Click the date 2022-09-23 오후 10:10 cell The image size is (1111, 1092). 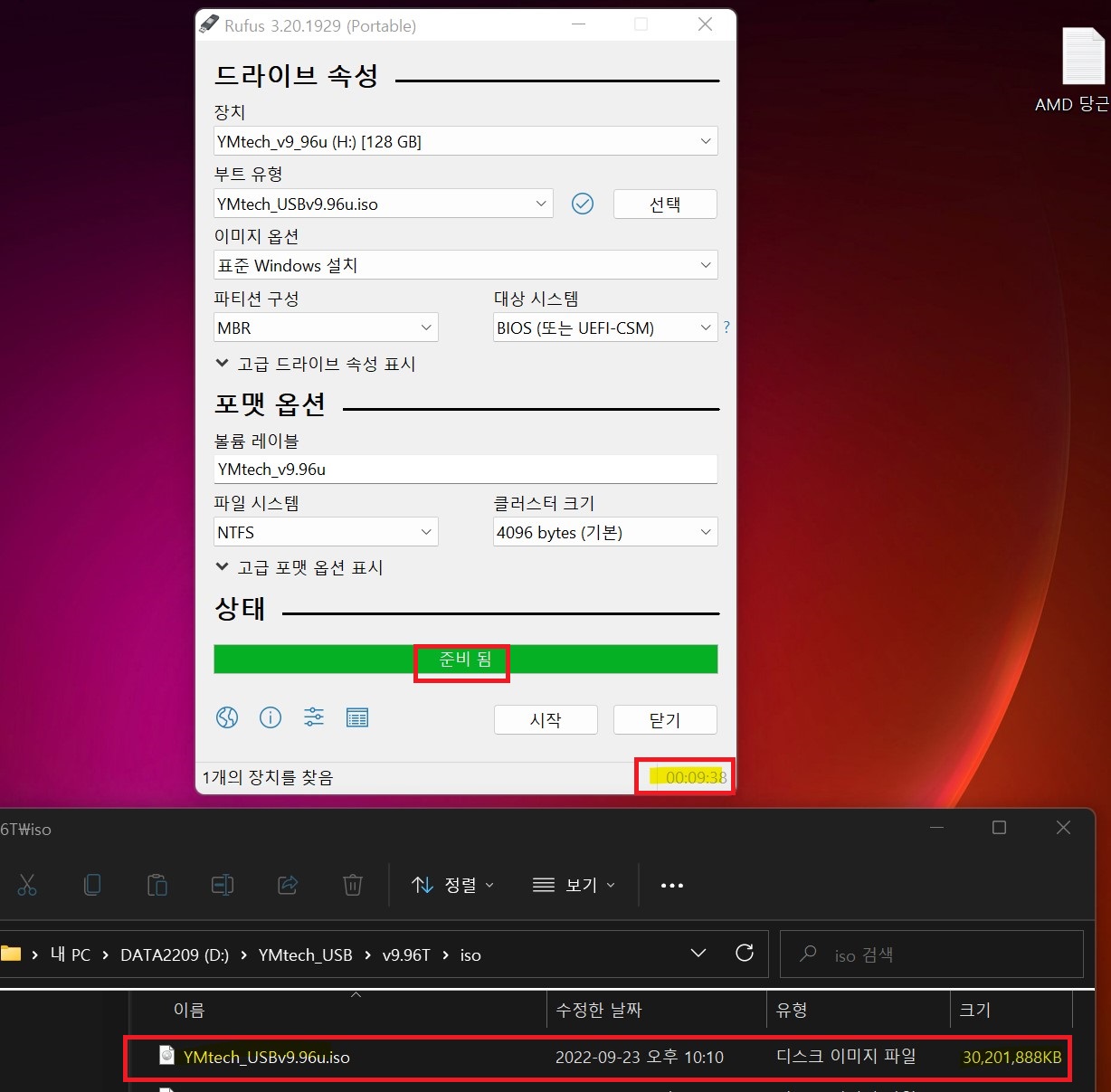tap(640, 1057)
